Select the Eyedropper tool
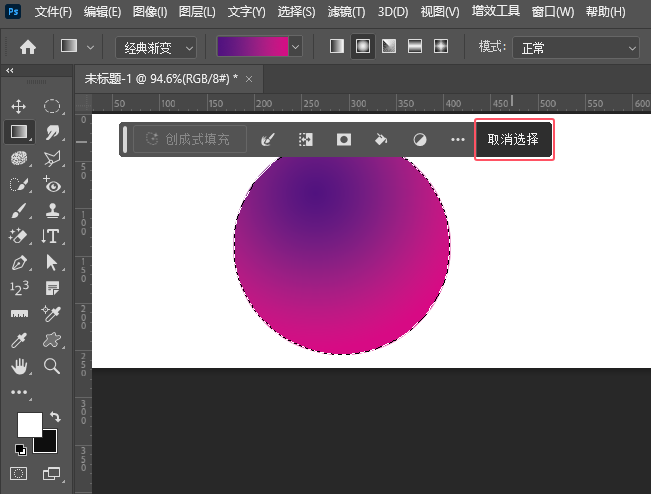The image size is (651, 494). 19,340
